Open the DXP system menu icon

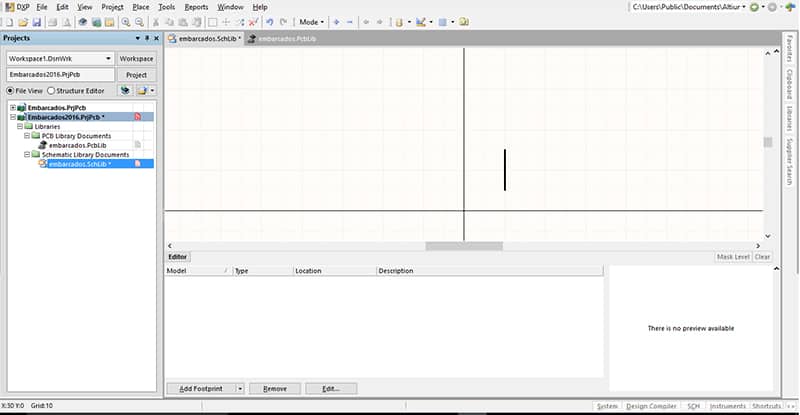[9, 7]
